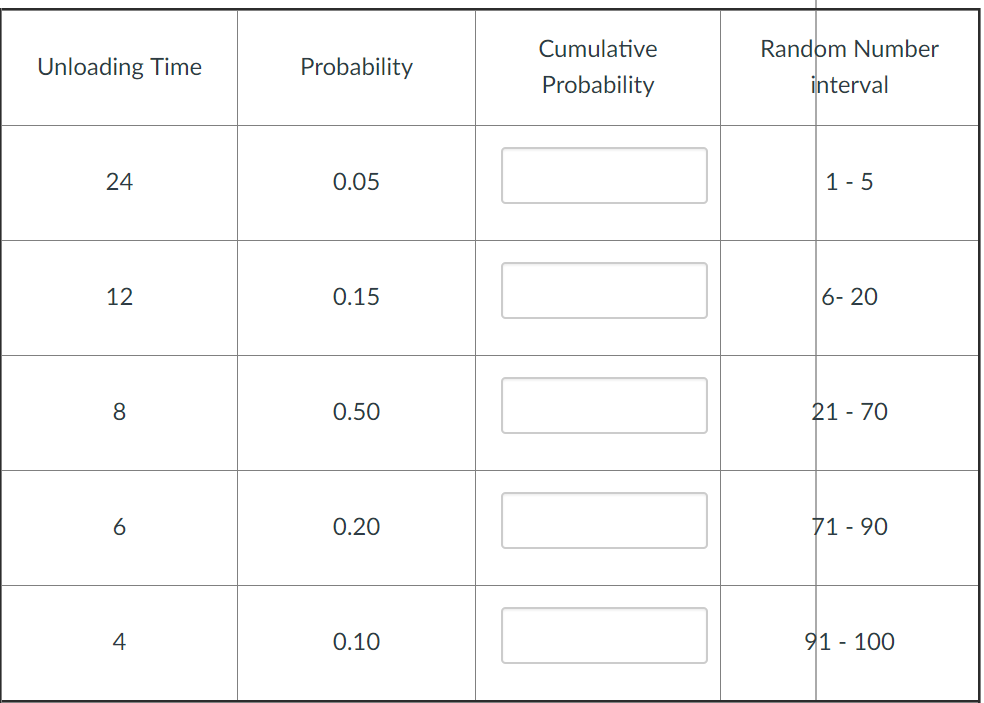This screenshot has width=984, height=703.
Task: Select the cell showing probability 0.50
Action: click(356, 412)
